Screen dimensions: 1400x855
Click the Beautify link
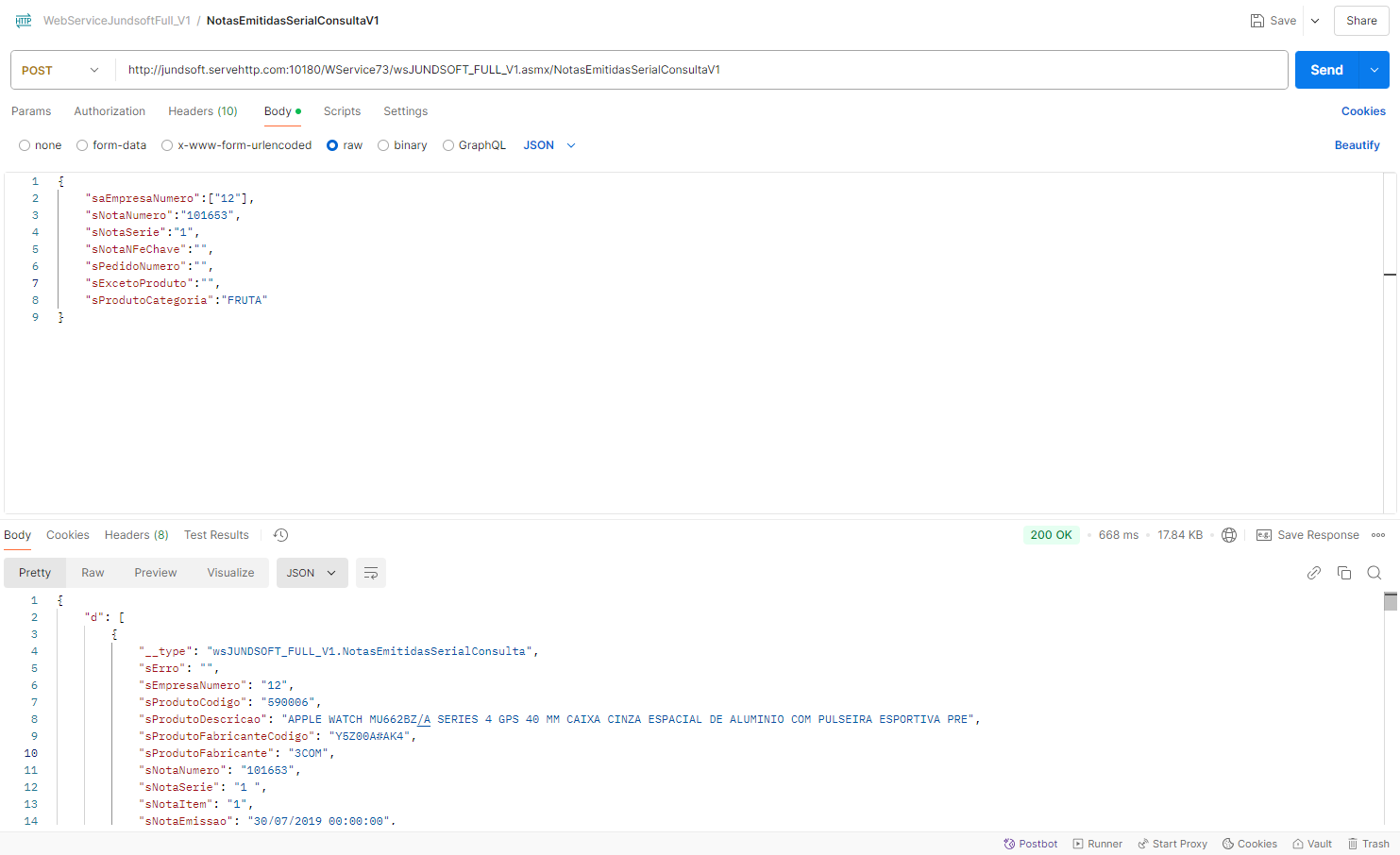[1357, 145]
